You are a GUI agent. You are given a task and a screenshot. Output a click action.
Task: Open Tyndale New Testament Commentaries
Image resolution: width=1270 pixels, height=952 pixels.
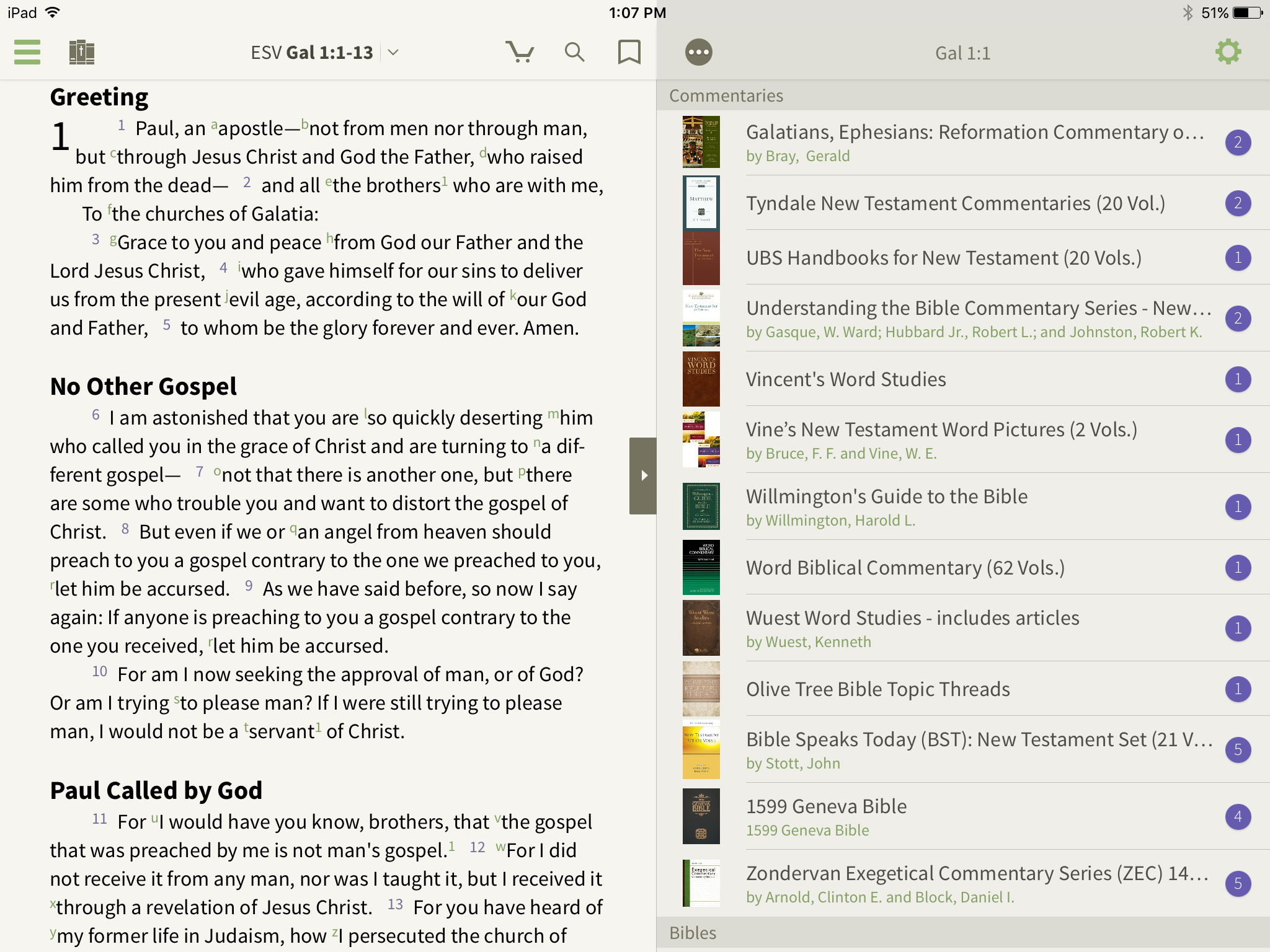click(963, 203)
